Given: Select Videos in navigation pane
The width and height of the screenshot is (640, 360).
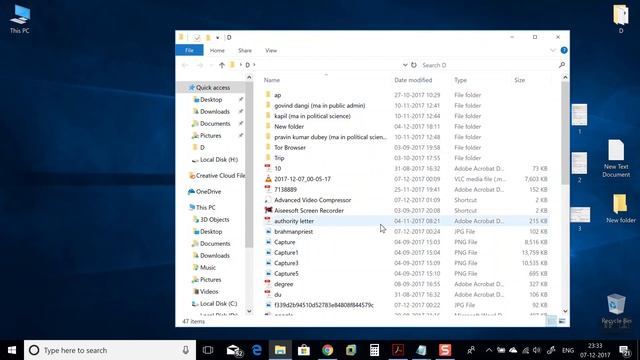Looking at the screenshot, I should coord(209,291).
